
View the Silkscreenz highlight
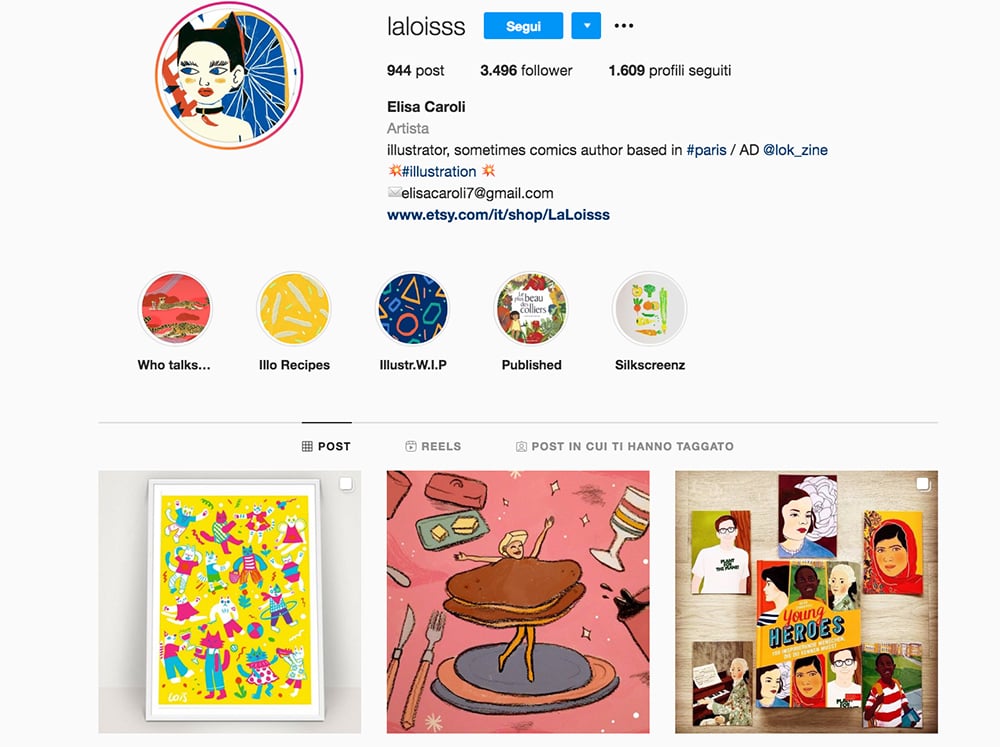coord(650,309)
